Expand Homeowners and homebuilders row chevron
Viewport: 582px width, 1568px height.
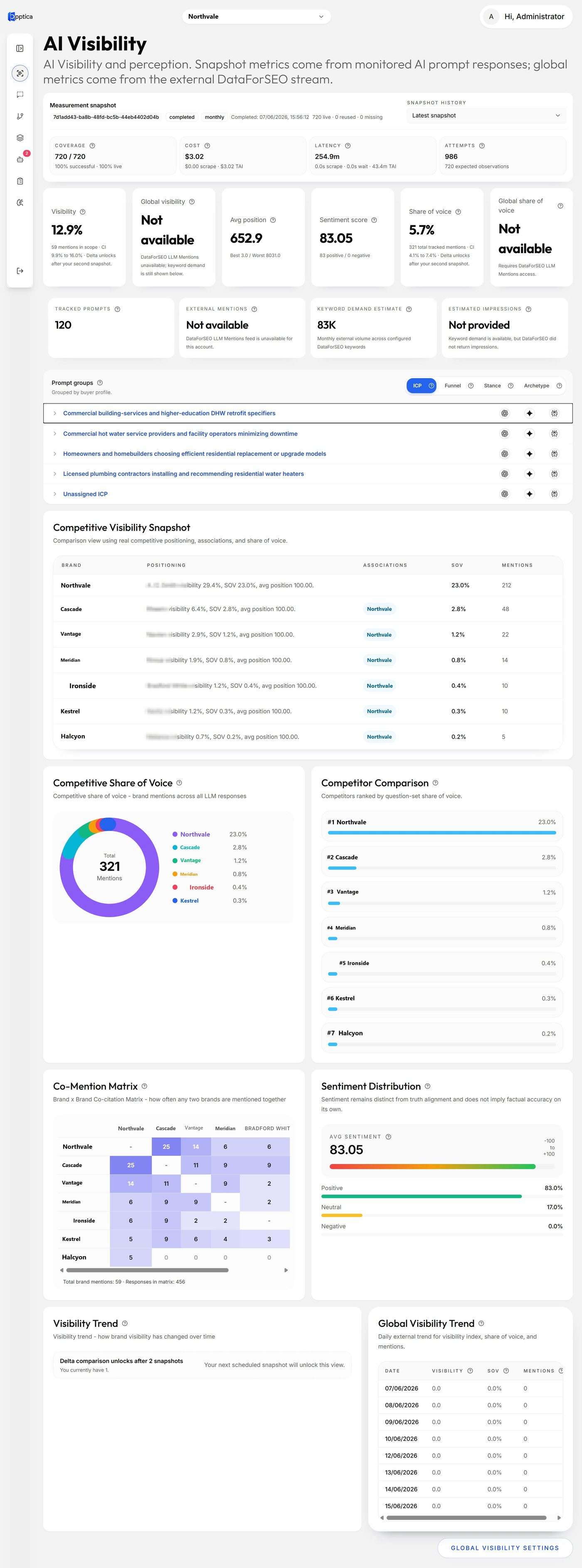55,453
